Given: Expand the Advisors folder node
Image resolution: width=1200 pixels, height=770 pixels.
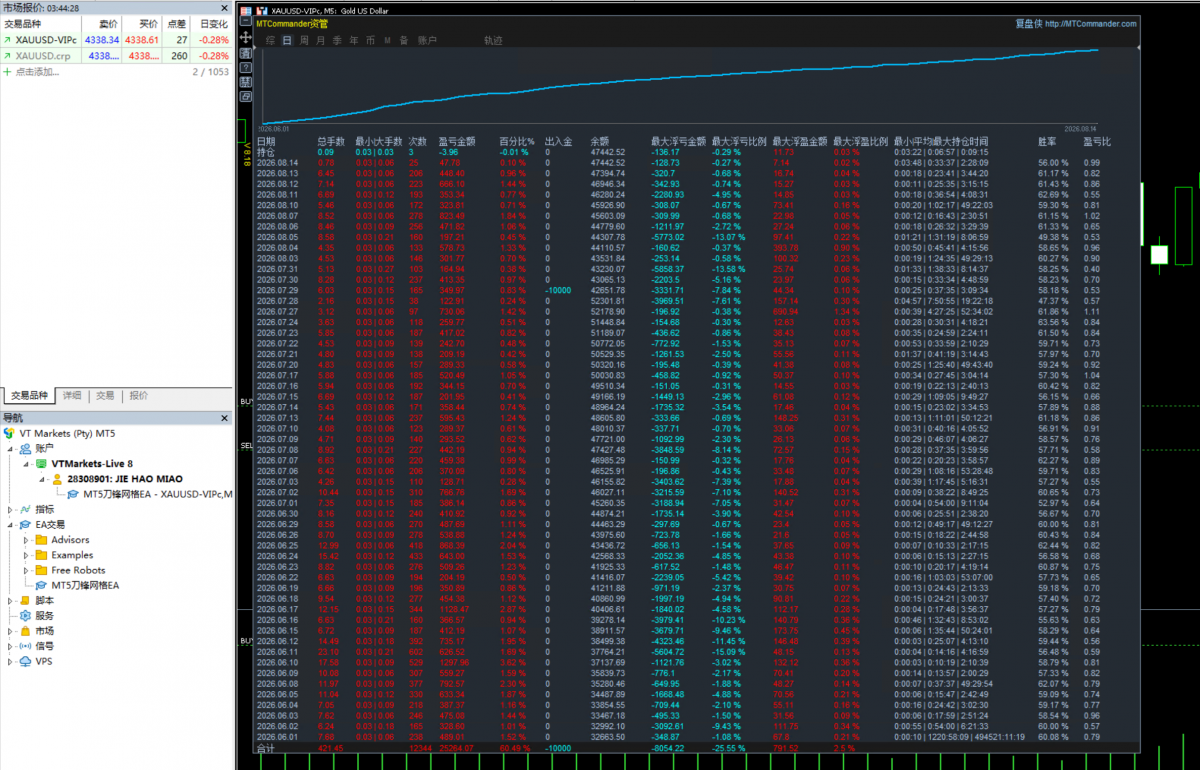Looking at the screenshot, I should (x=26, y=540).
